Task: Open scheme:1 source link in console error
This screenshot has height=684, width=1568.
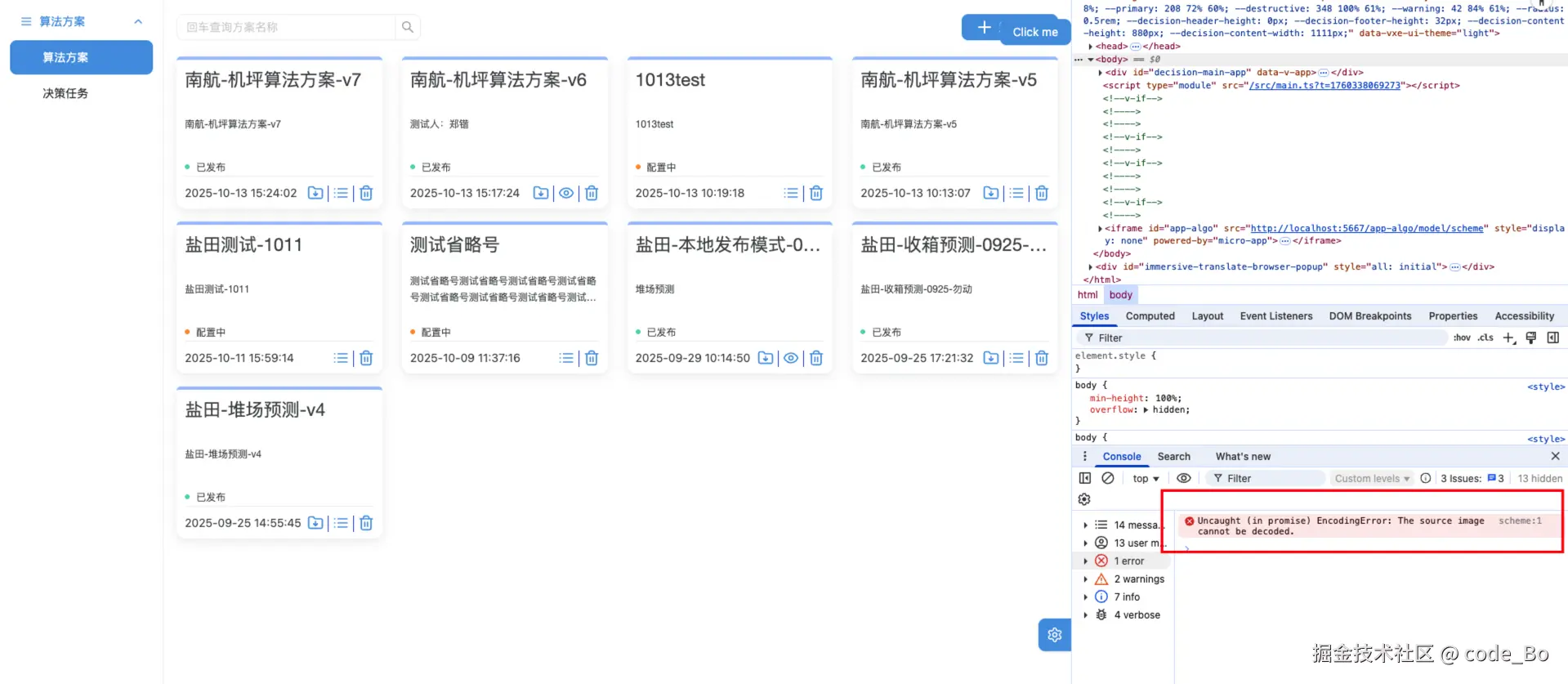Action: click(1520, 521)
